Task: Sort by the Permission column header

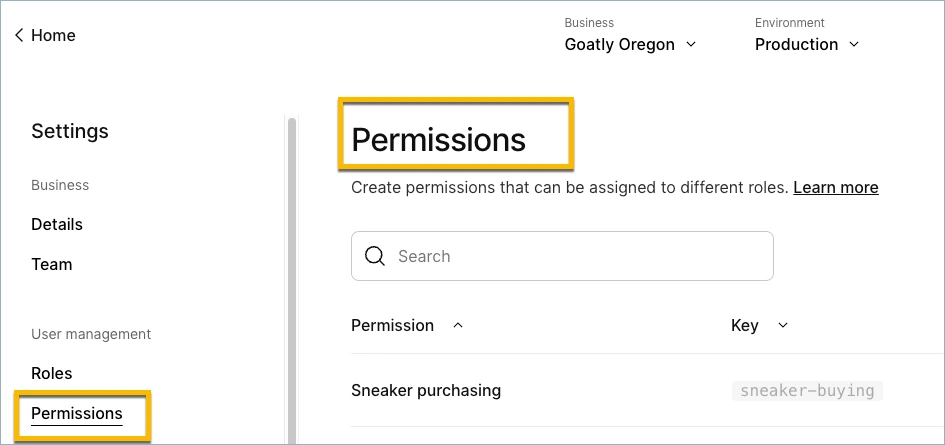Action: [392, 326]
